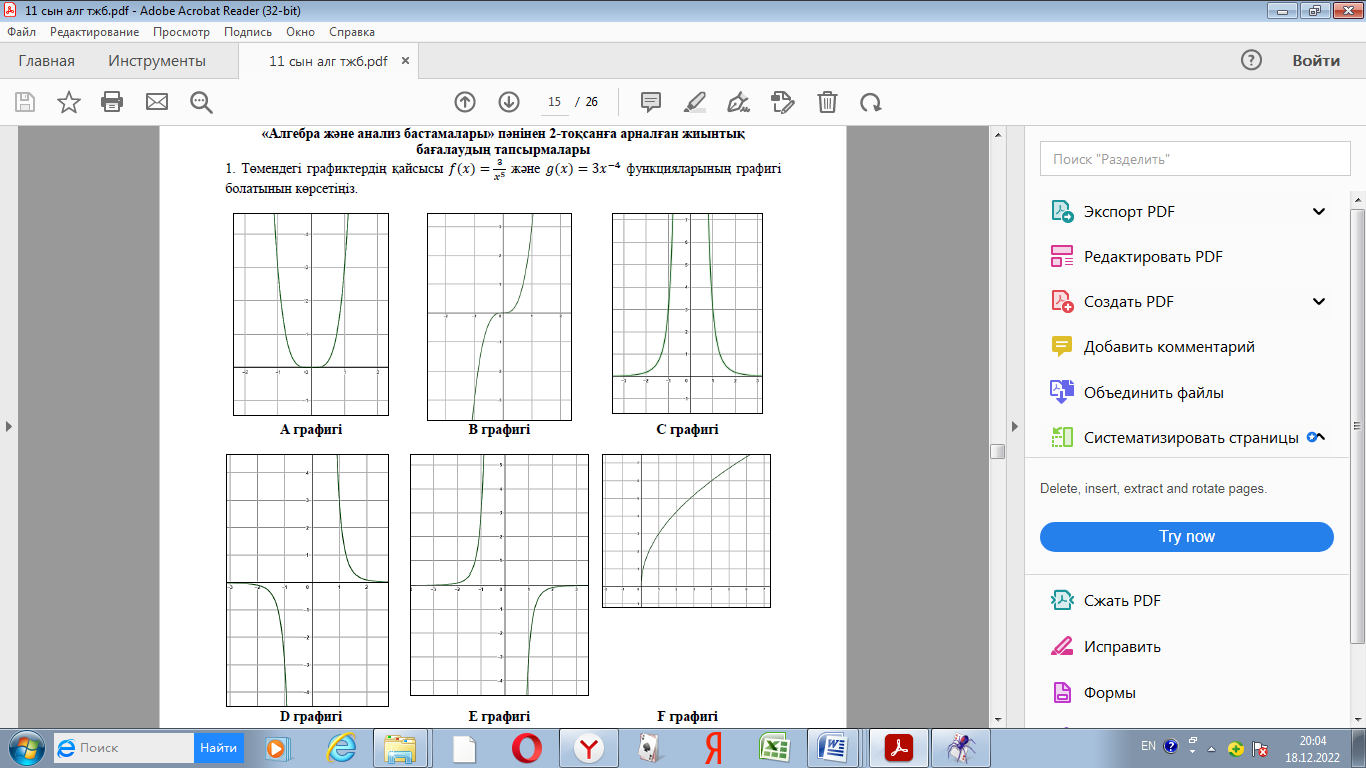Screen dimensions: 1366x768
Task: Click the A графигі graph image
Action: click(x=311, y=314)
